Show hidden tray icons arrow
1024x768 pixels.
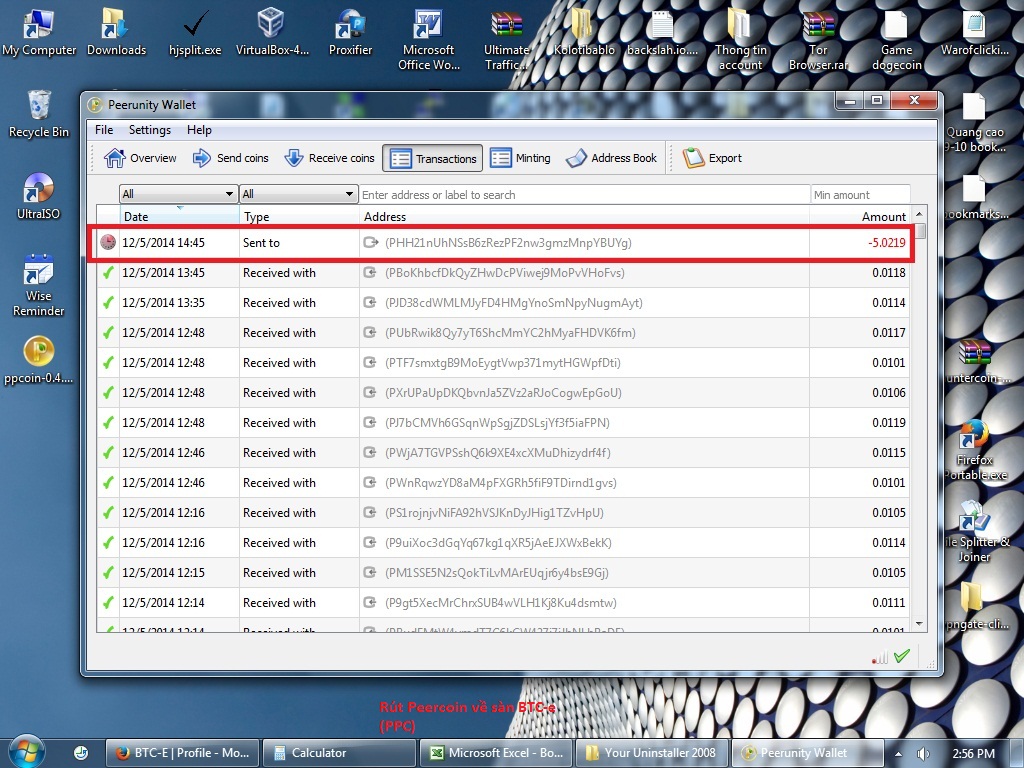click(x=898, y=754)
